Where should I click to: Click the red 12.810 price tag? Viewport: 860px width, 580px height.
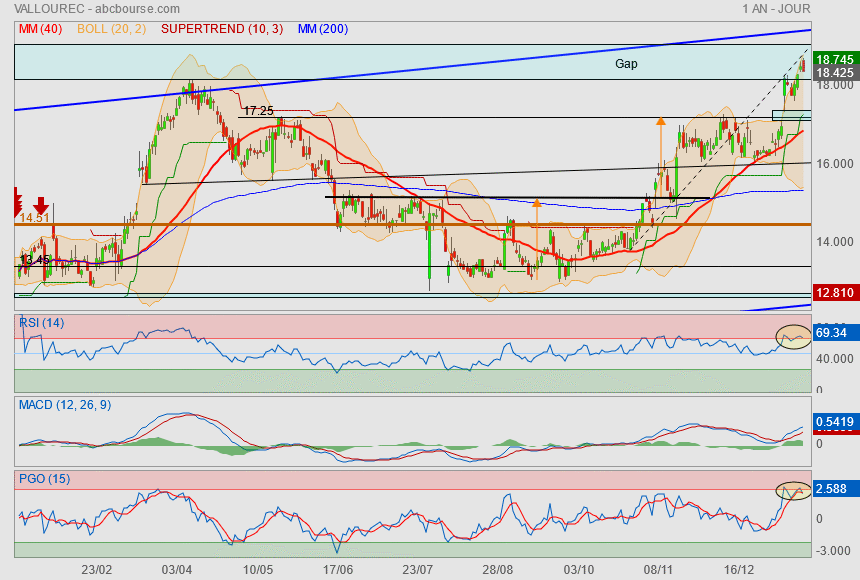834,292
